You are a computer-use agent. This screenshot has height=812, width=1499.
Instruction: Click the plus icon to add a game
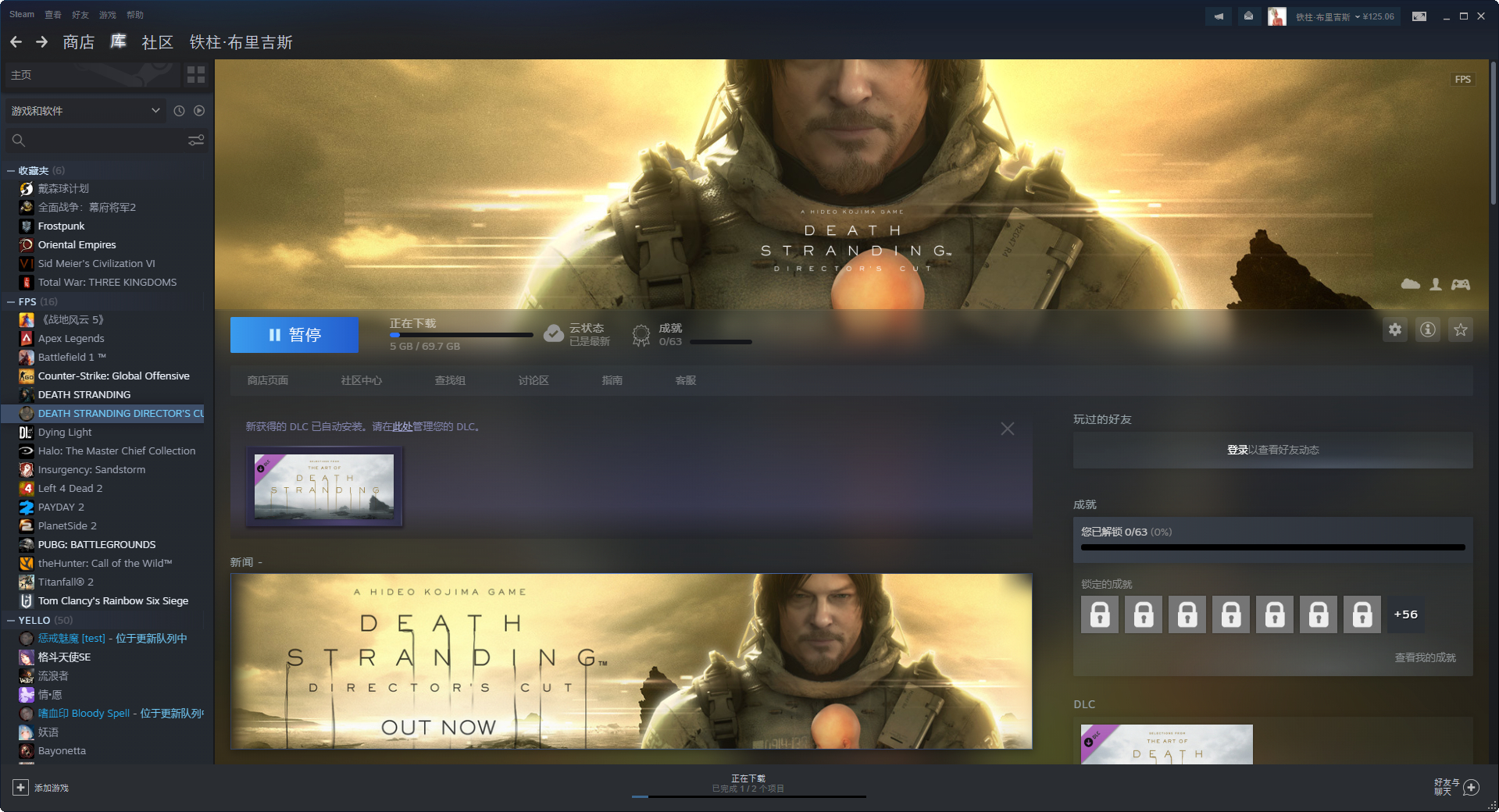pyautogui.click(x=21, y=788)
